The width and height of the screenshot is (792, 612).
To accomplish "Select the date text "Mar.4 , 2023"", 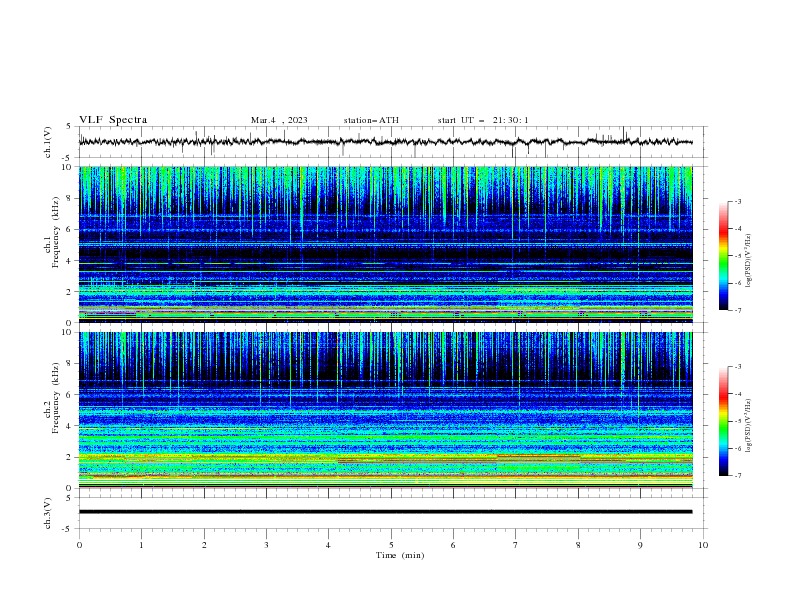I will [x=279, y=120].
